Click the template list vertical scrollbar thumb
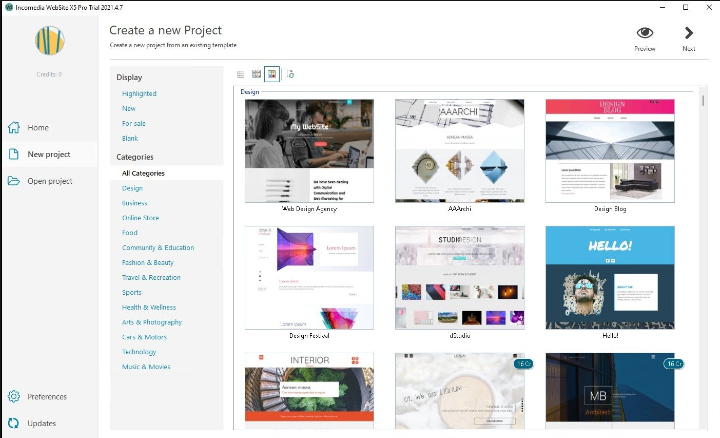 (703, 100)
